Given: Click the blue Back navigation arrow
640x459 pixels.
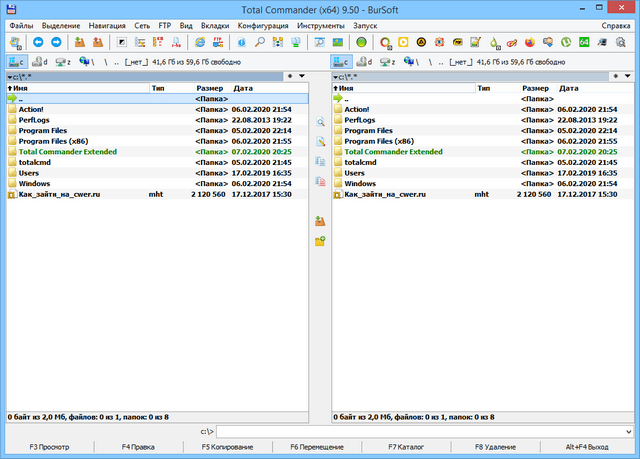Looking at the screenshot, I should (x=38, y=43).
